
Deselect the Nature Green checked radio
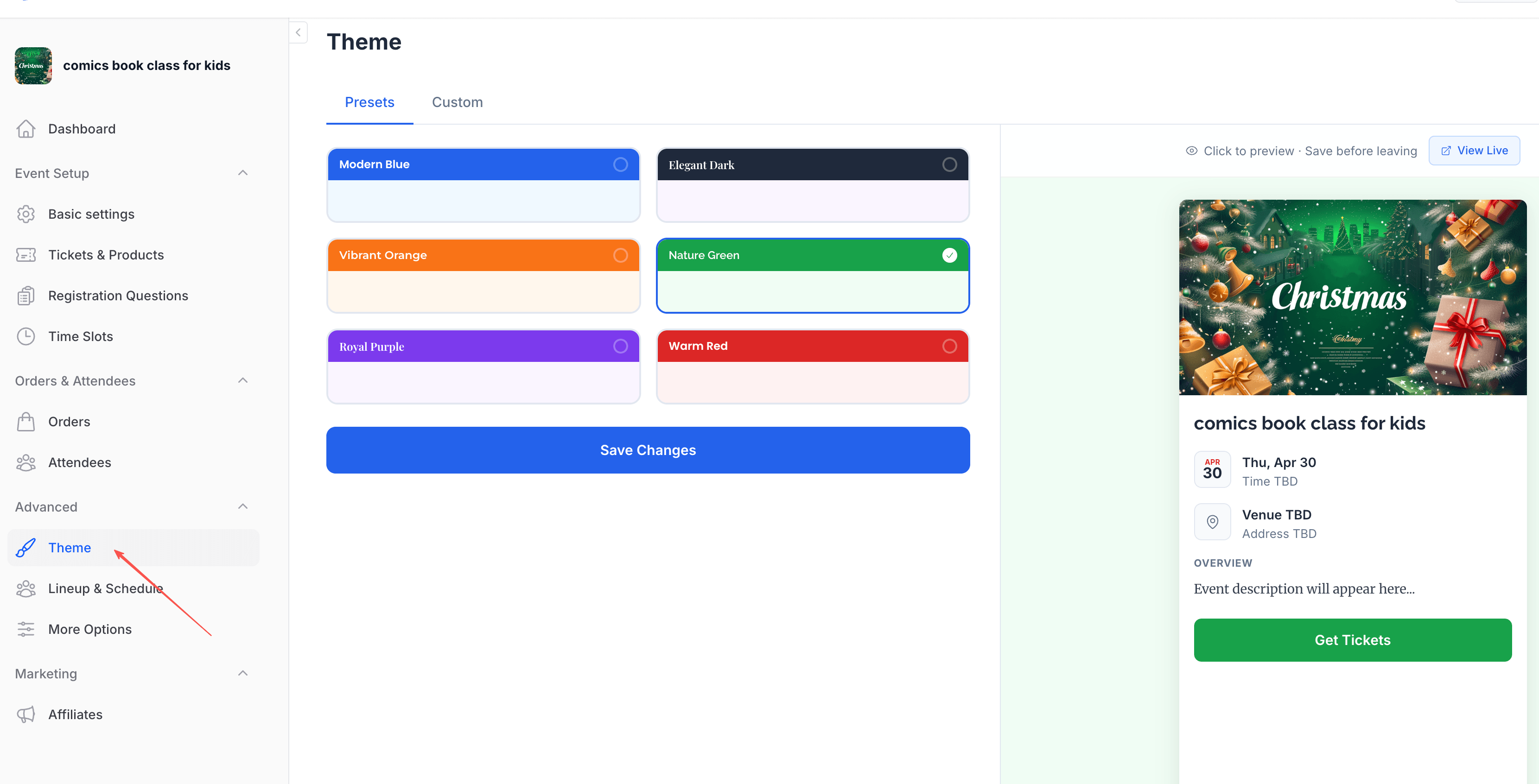(949, 255)
